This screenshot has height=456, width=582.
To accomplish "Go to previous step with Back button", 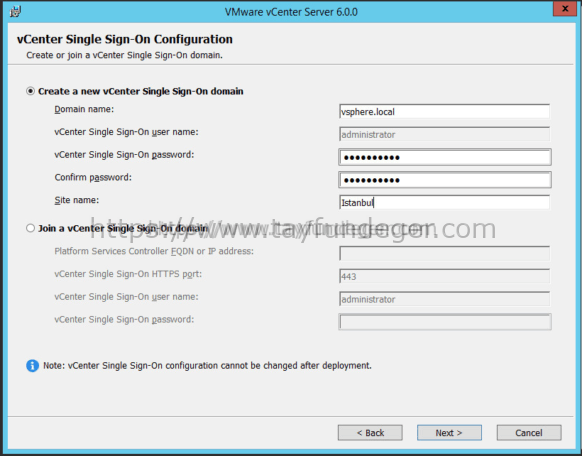I will click(x=370, y=433).
